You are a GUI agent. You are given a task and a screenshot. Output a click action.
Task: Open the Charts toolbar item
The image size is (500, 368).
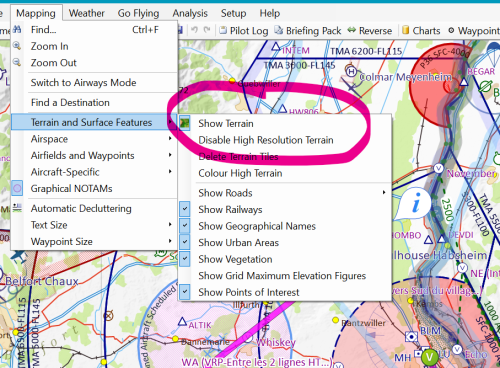click(421, 31)
